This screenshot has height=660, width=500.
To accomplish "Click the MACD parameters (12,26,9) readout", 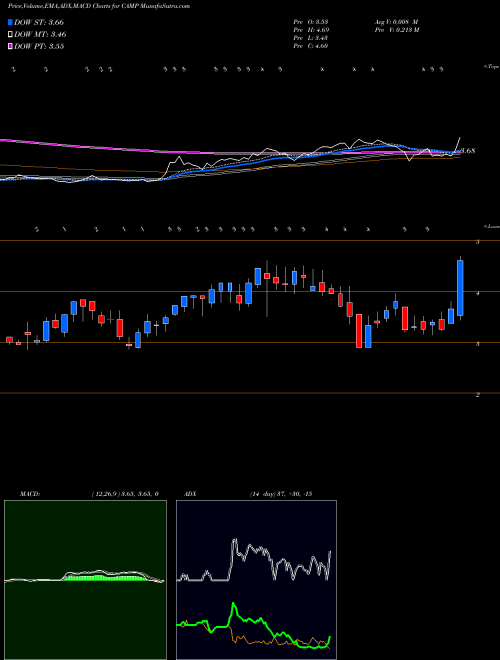I will pyautogui.click(x=125, y=494).
